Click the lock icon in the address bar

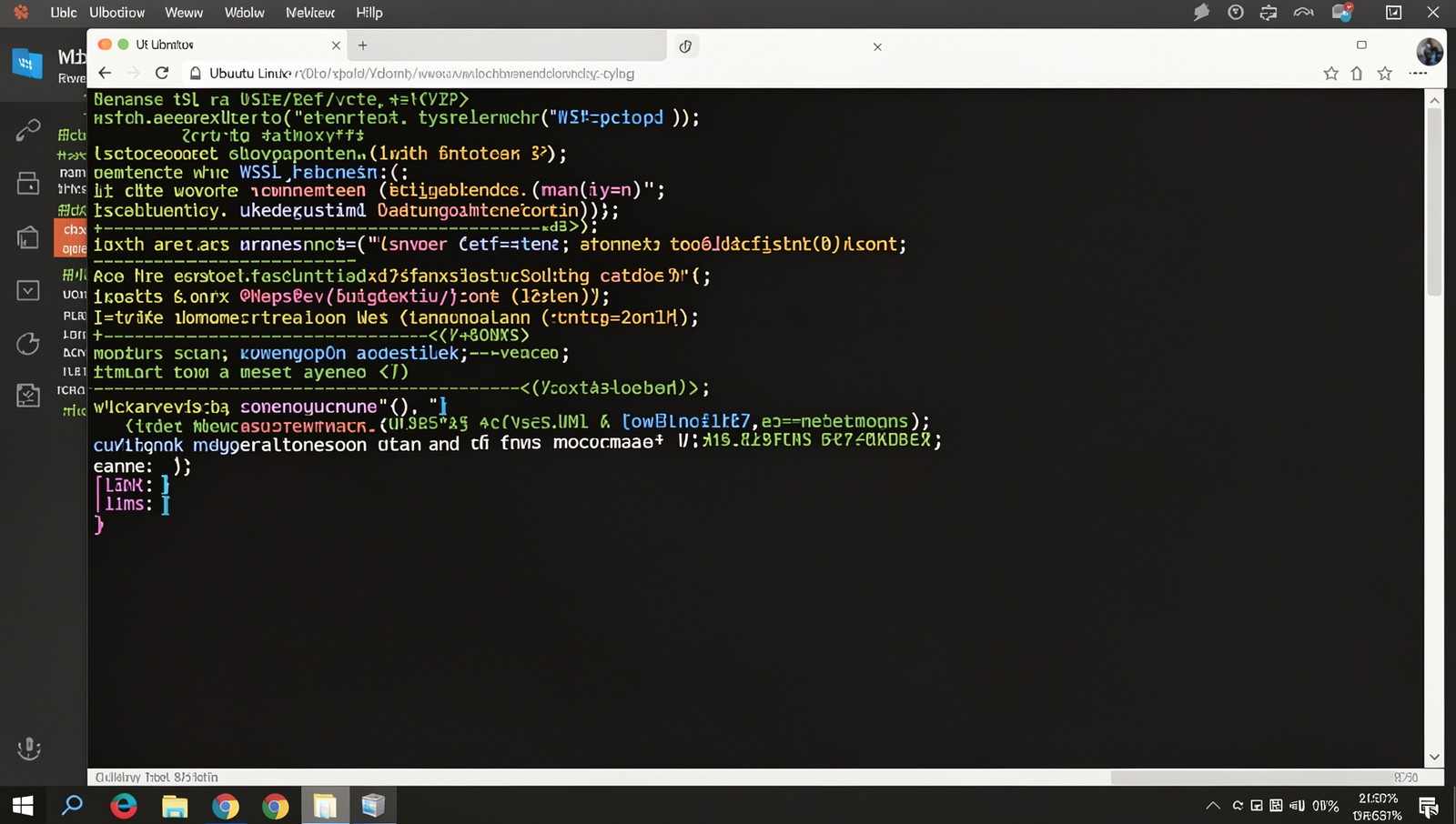point(195,73)
